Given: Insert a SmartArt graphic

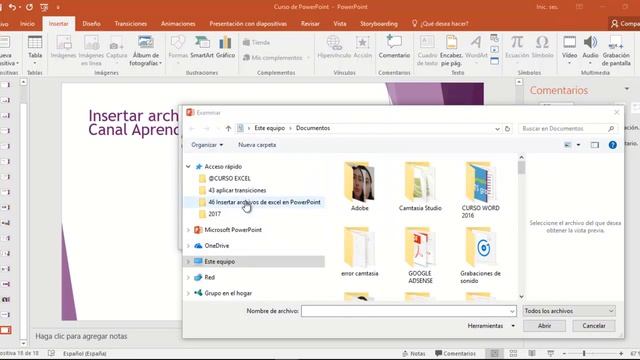Looking at the screenshot, I should pos(202,47).
